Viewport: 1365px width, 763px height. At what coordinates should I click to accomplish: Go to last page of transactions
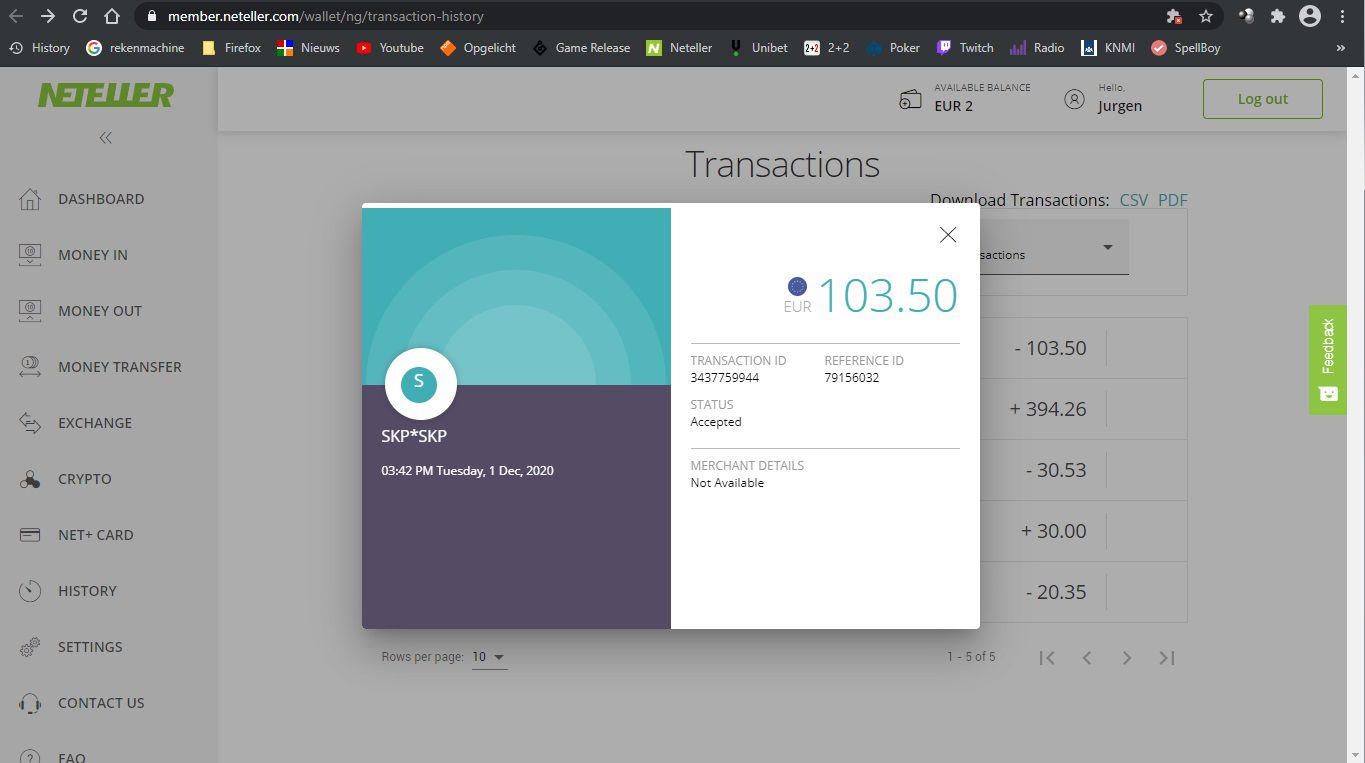[x=1167, y=657]
